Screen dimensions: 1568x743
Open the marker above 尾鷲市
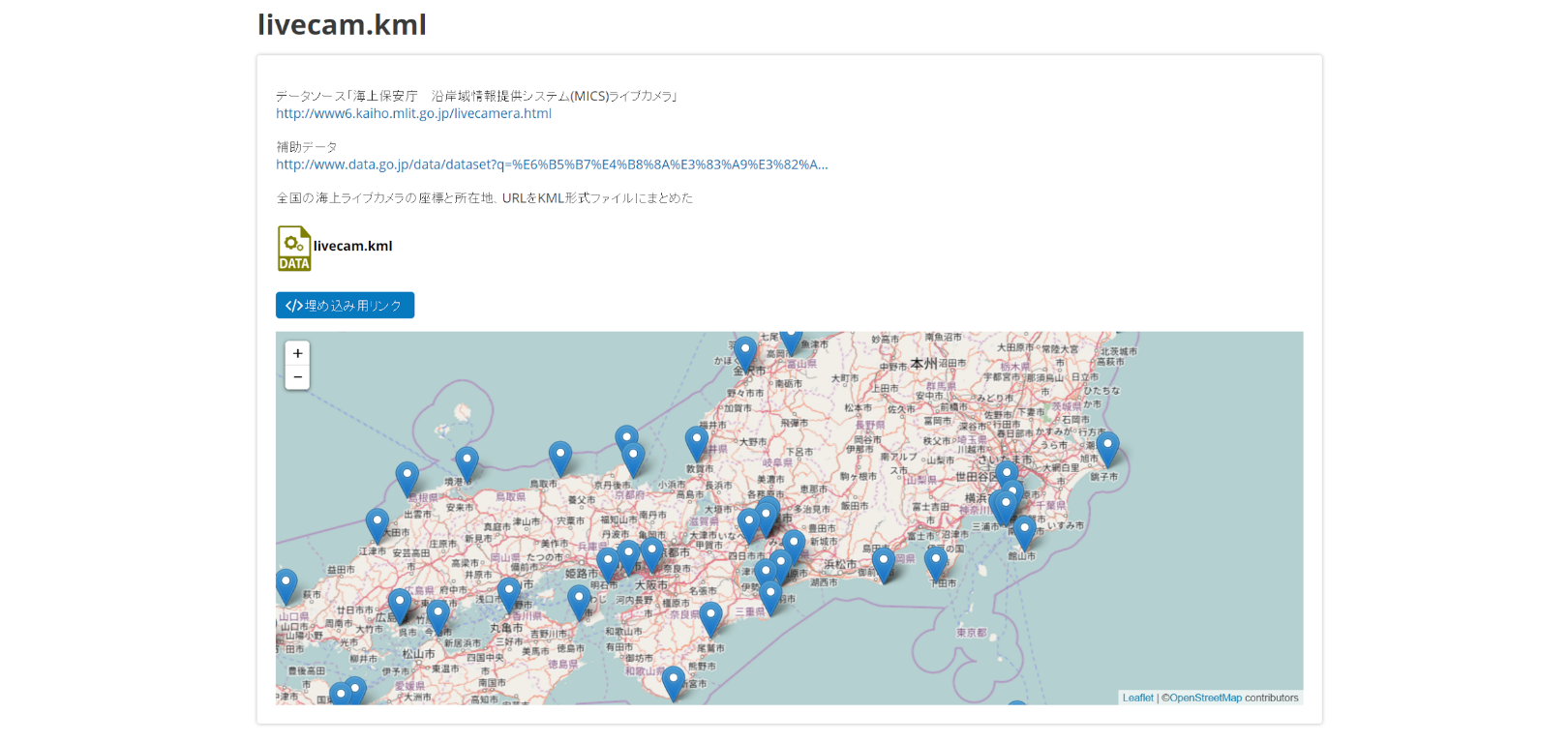click(x=710, y=617)
